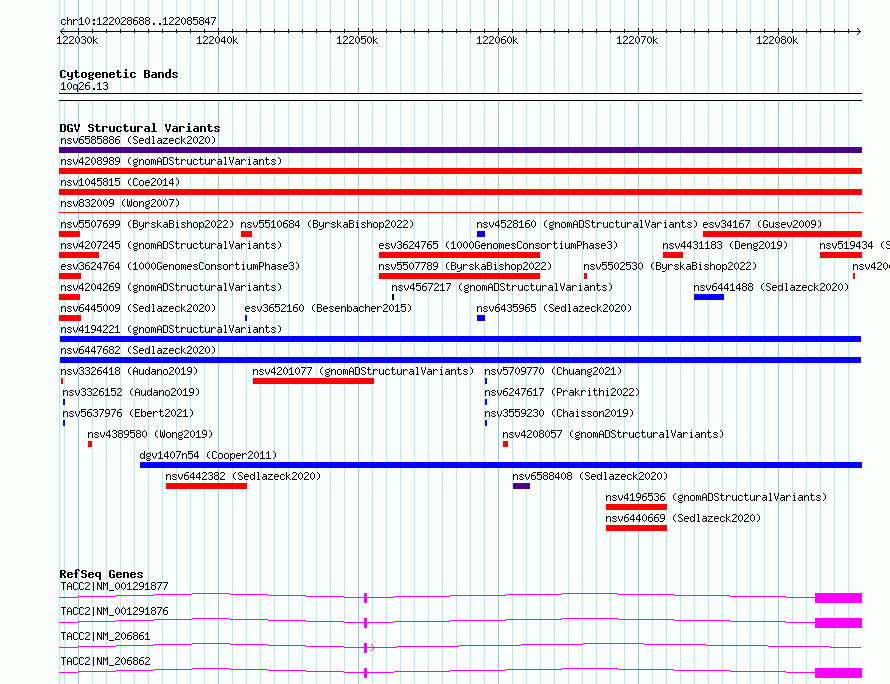Select the red nsv4201077 variant bar
Viewport: 890px width, 684px height.
313,381
